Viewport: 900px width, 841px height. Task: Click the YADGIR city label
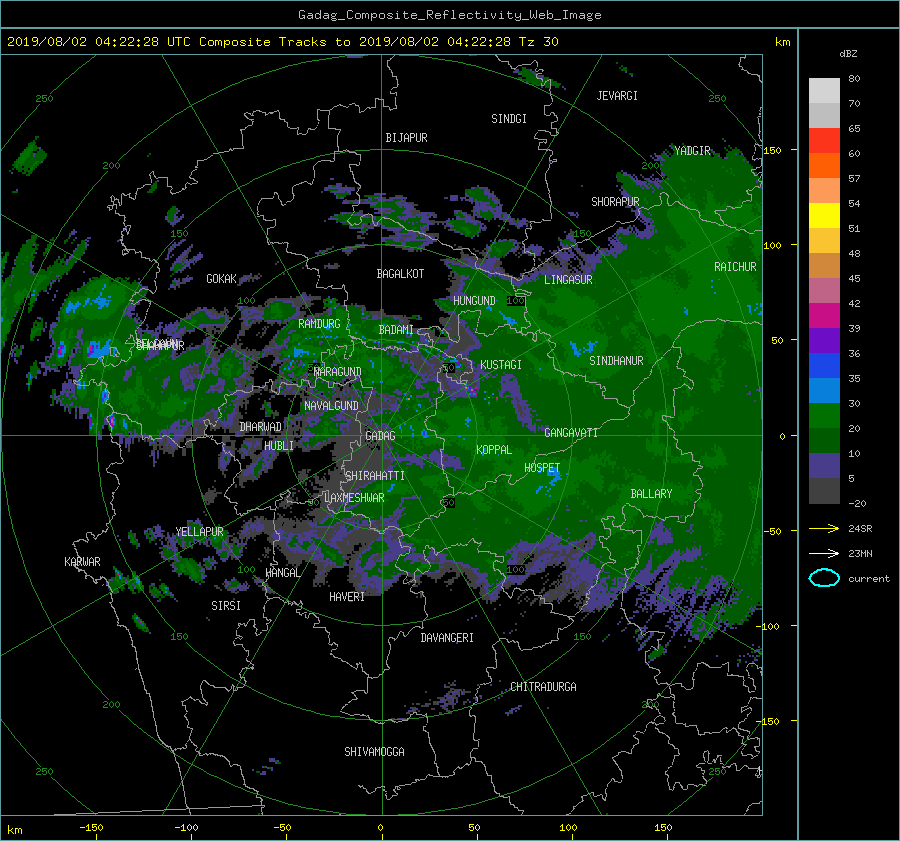pos(692,151)
